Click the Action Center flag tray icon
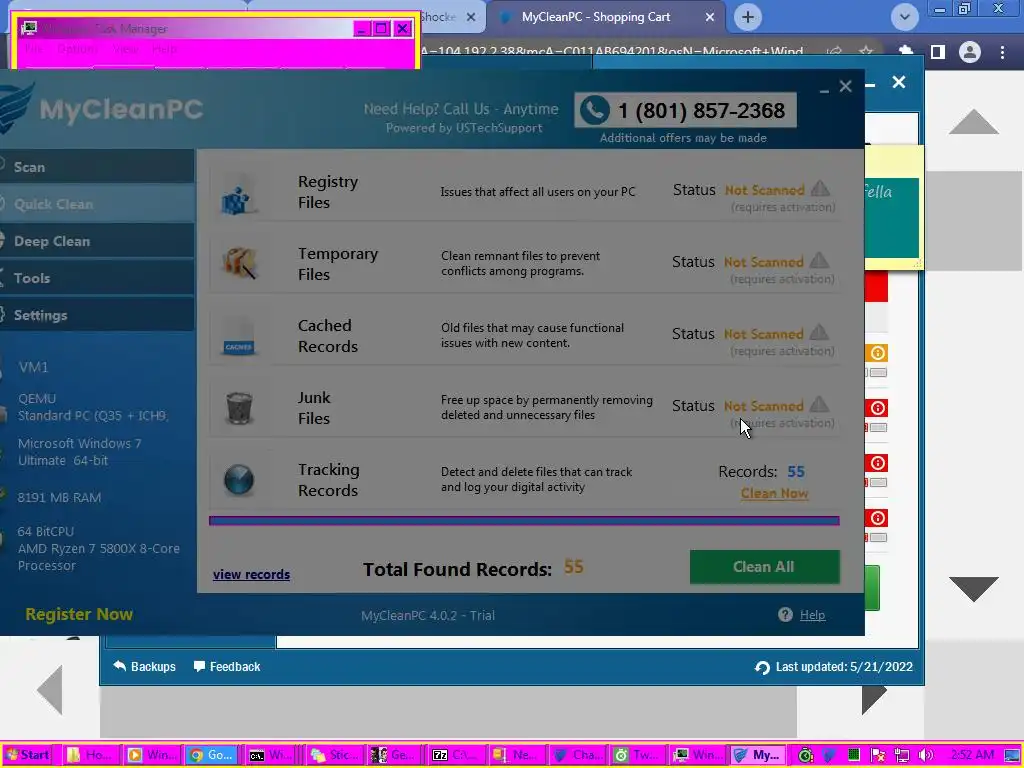 pyautogui.click(x=878, y=755)
